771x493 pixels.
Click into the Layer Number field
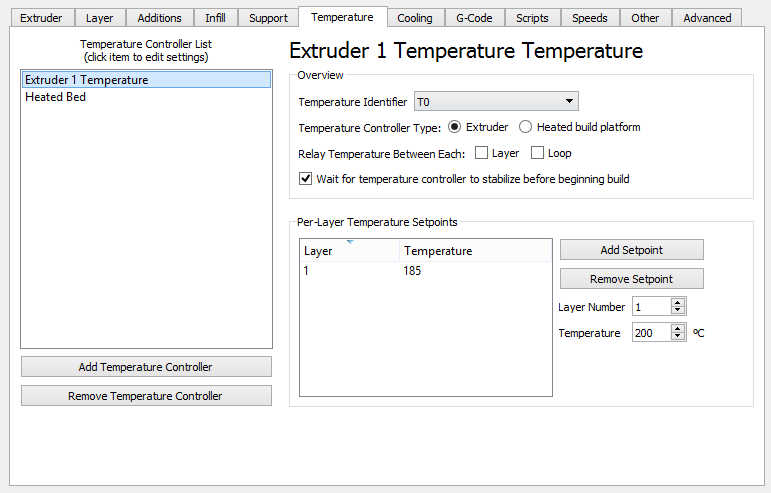(x=652, y=307)
